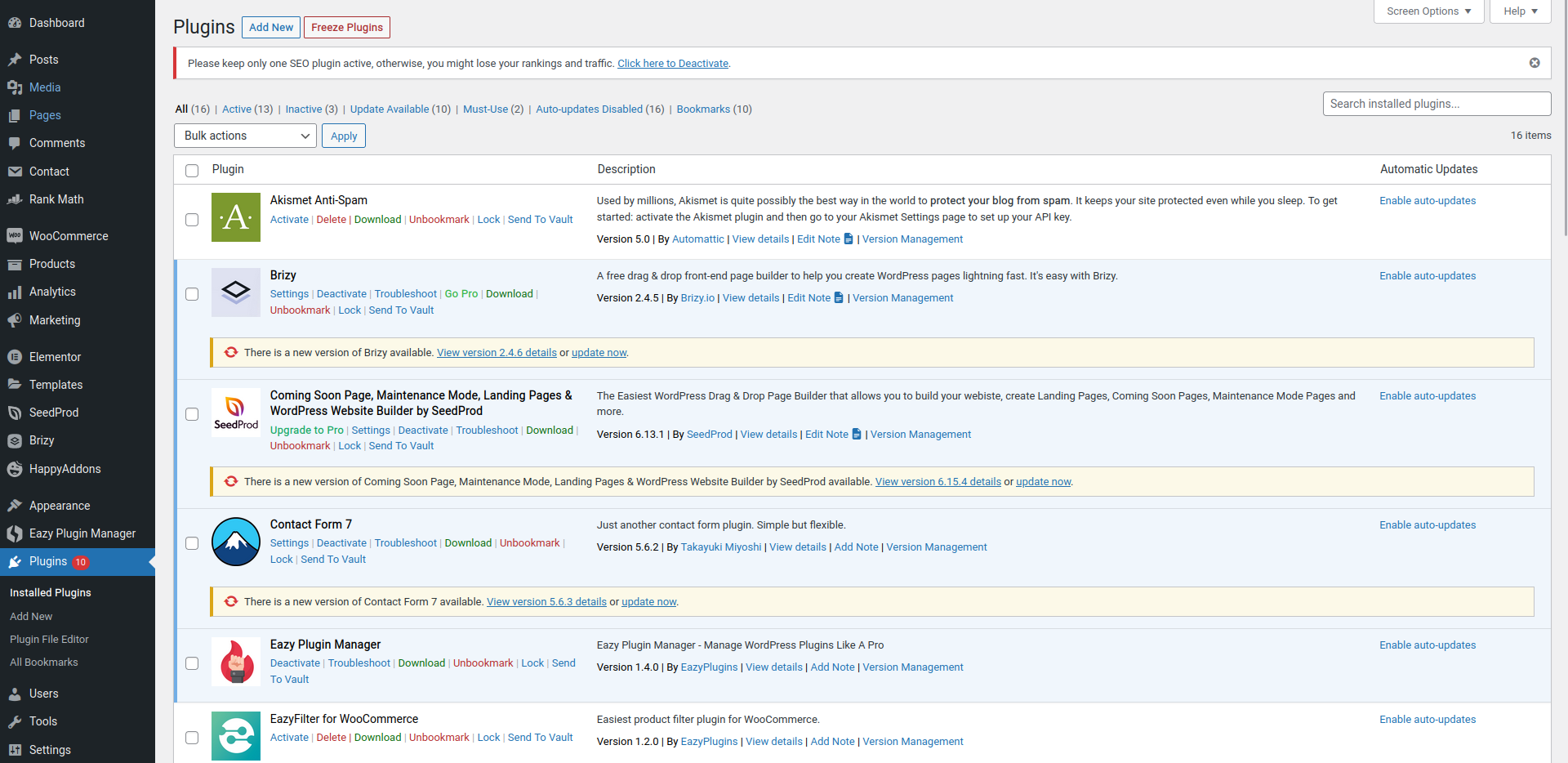Viewport: 1568px width, 763px height.
Task: Open Installed Plugins in the sidebar menu
Action: pos(51,591)
